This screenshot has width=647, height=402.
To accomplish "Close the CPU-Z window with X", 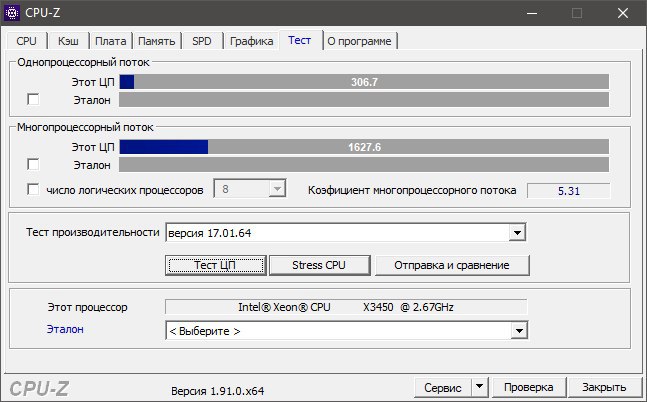I will (x=623, y=13).
